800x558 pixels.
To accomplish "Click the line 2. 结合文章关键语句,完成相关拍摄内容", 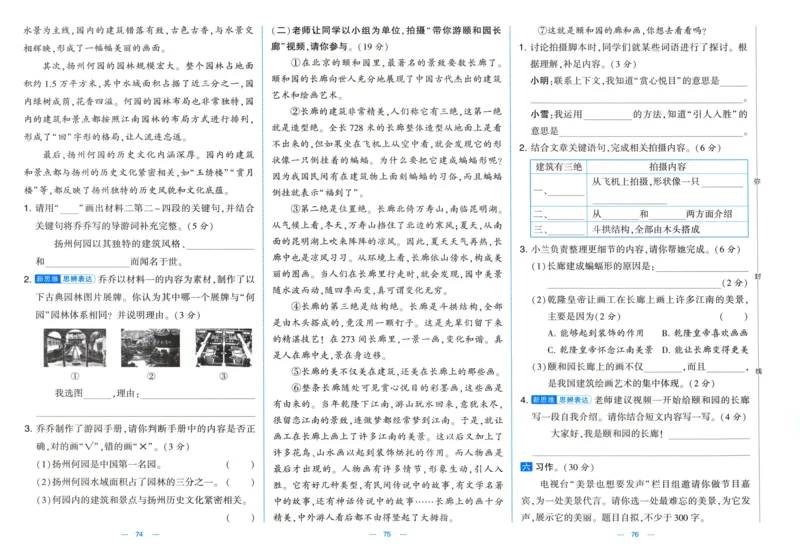I will click(x=620, y=148).
